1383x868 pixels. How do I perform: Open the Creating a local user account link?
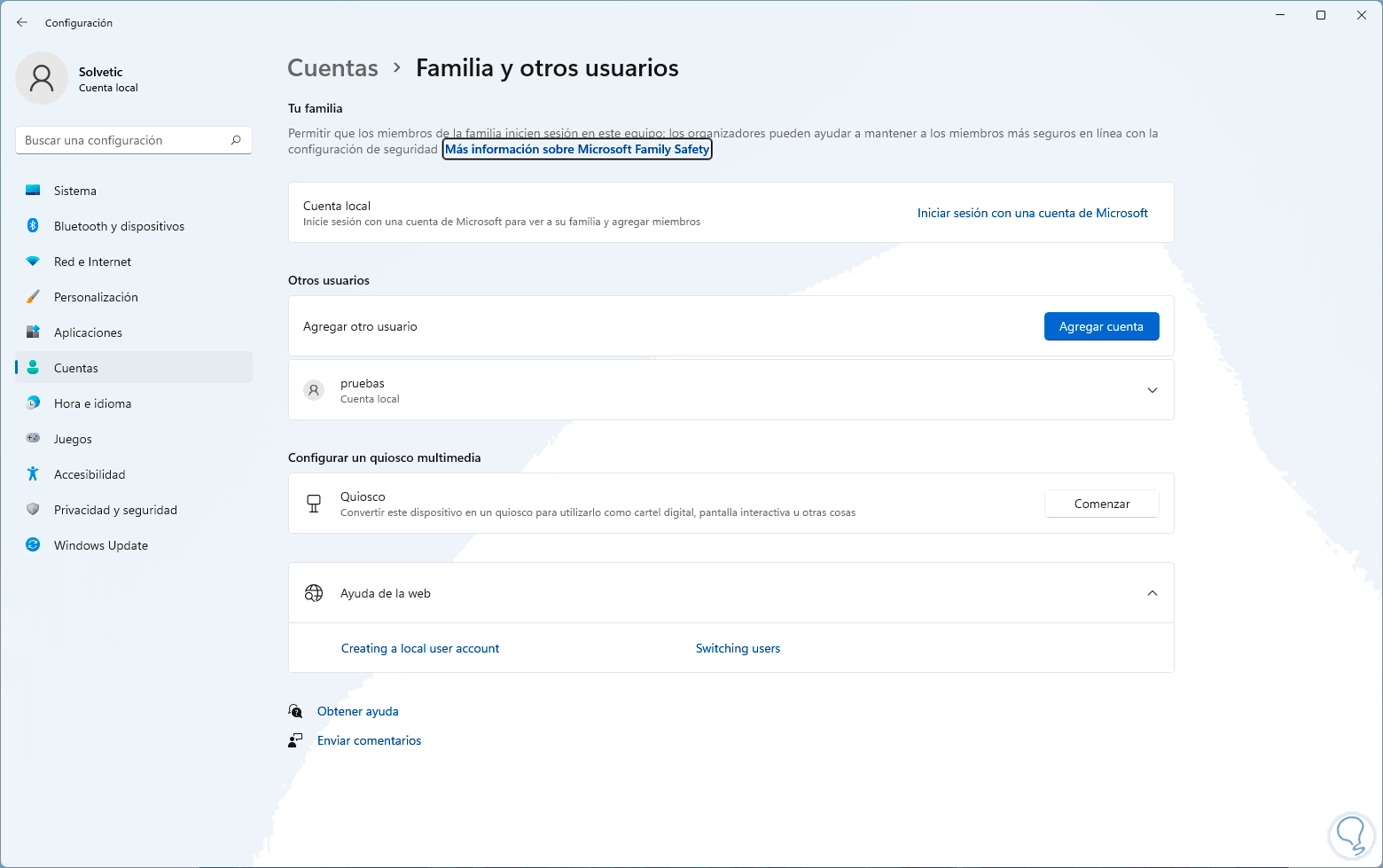[420, 648]
